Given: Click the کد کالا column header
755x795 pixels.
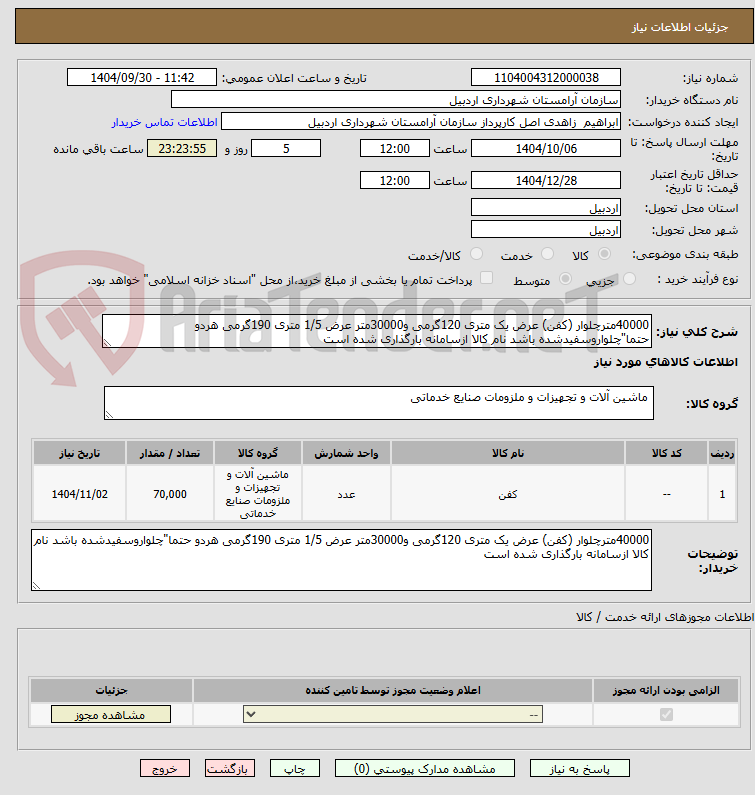Looking at the screenshot, I should point(666,453).
